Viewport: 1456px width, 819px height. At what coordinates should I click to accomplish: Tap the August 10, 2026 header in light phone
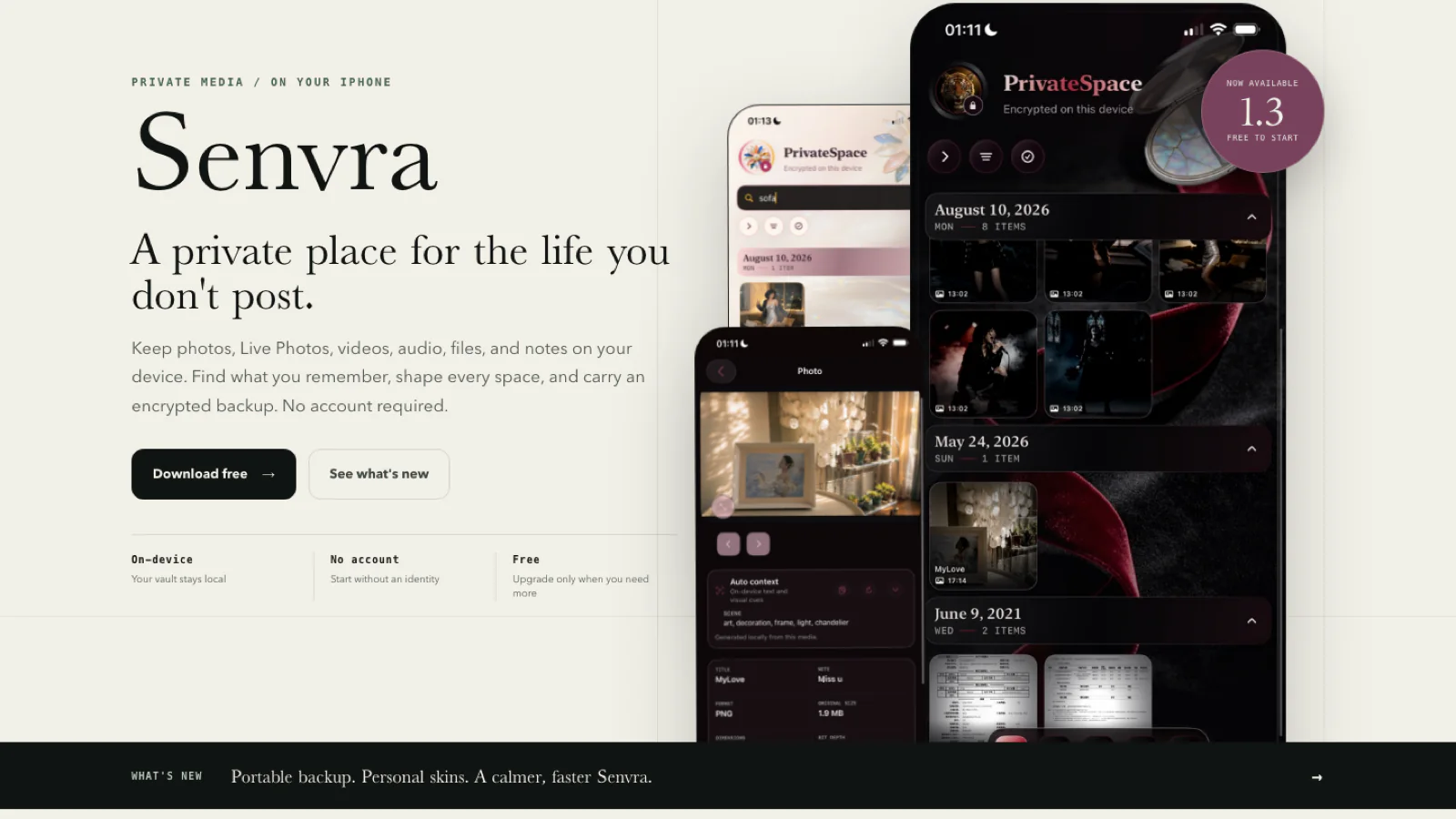824,261
